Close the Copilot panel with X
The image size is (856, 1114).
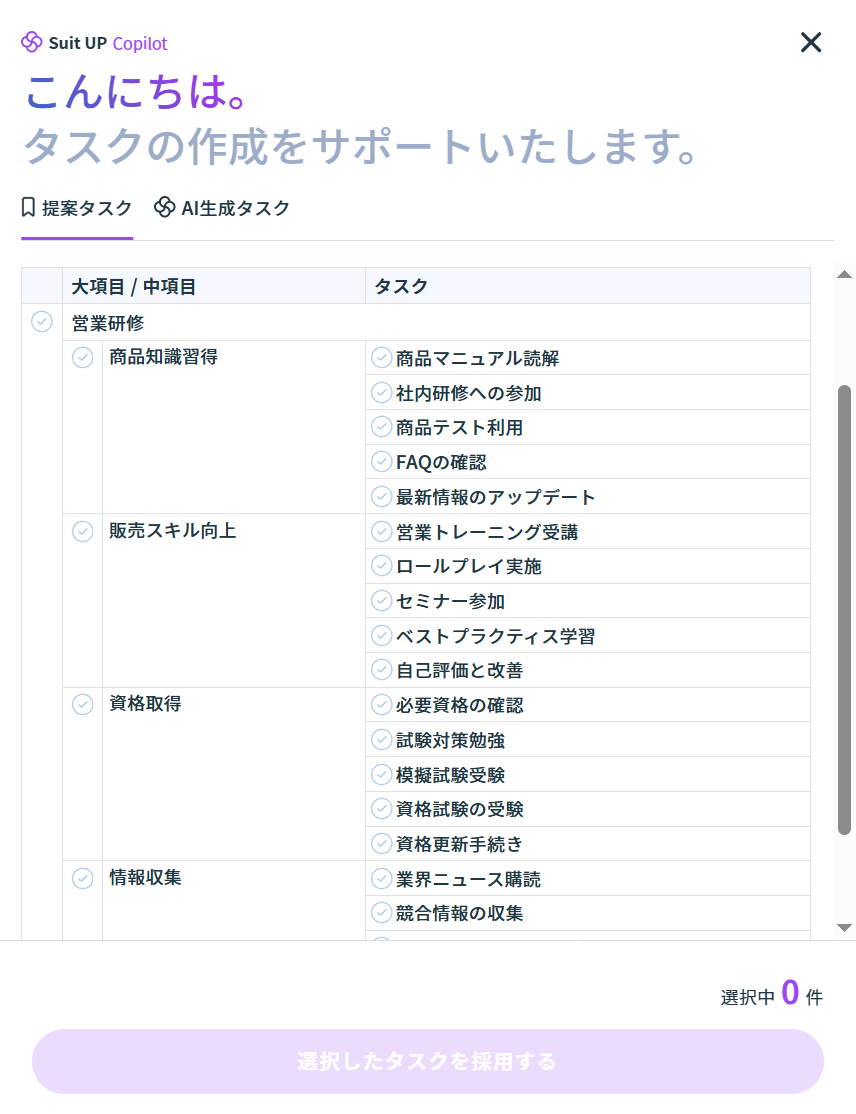(810, 42)
